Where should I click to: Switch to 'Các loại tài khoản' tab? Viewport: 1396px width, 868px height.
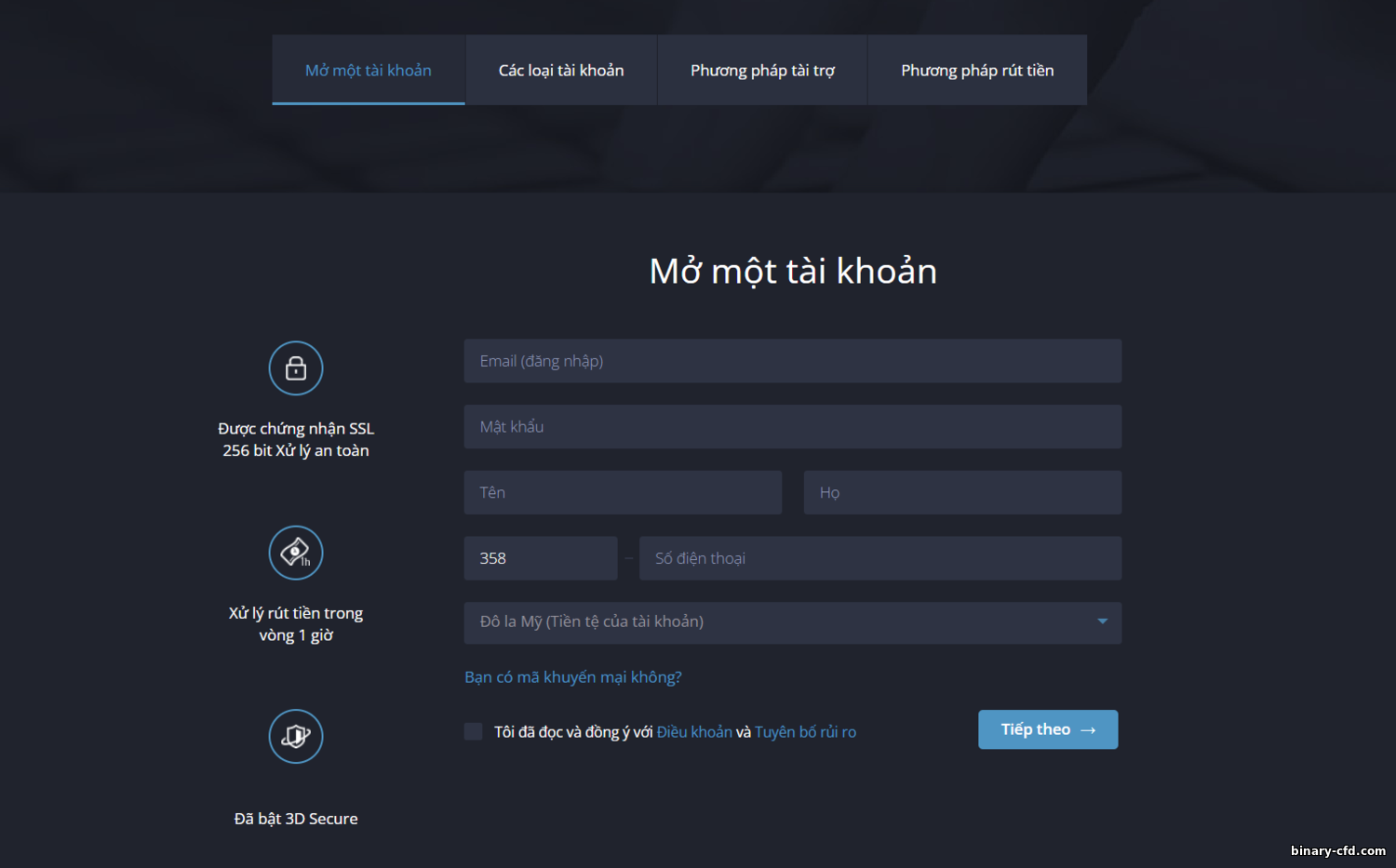tap(561, 70)
